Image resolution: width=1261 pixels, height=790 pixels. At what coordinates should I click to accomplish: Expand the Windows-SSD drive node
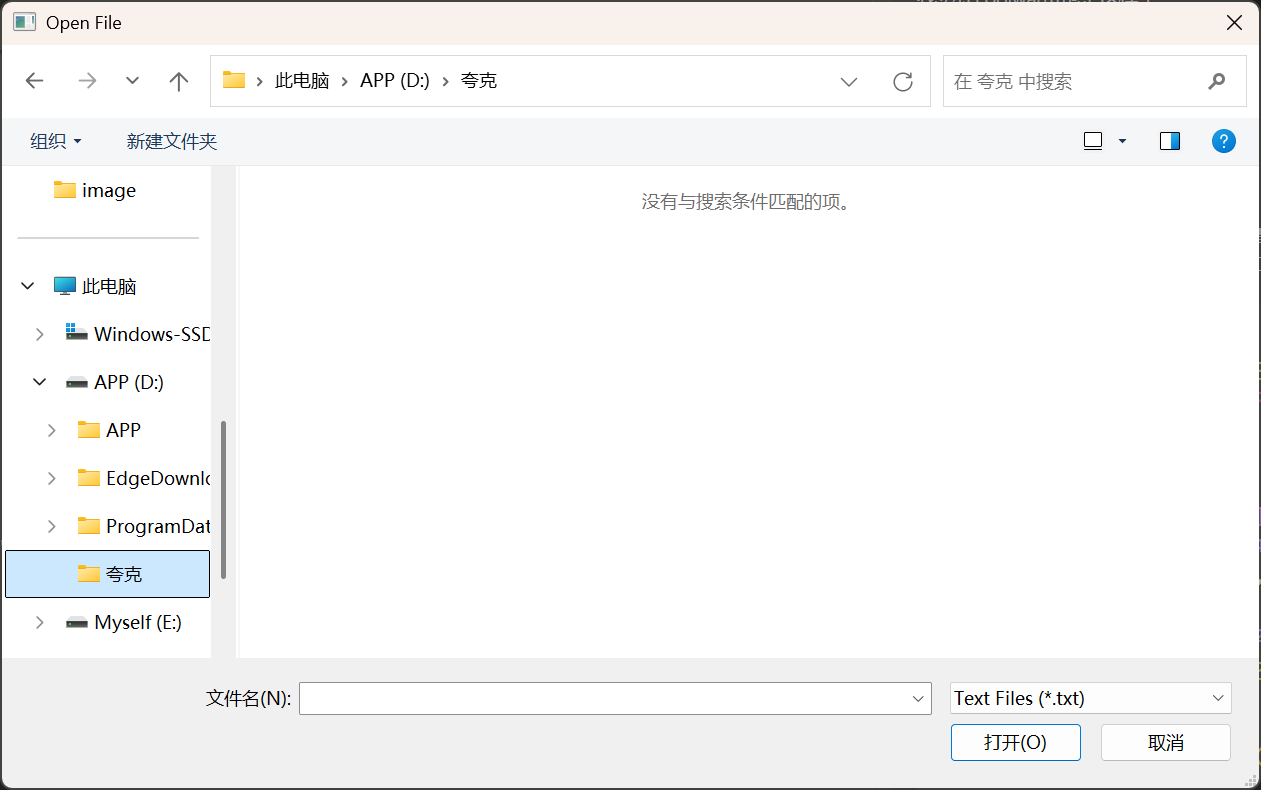point(40,334)
